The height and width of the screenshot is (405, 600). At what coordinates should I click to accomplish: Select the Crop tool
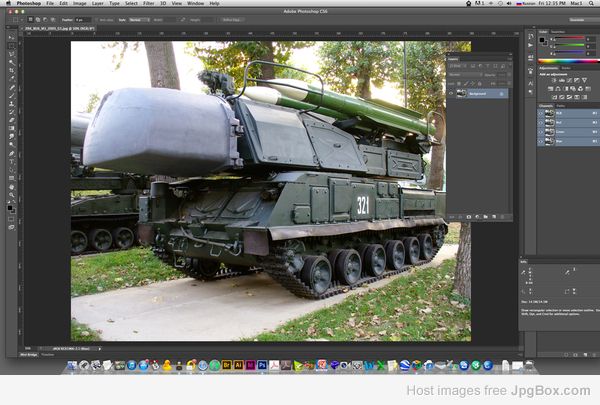coord(12,72)
